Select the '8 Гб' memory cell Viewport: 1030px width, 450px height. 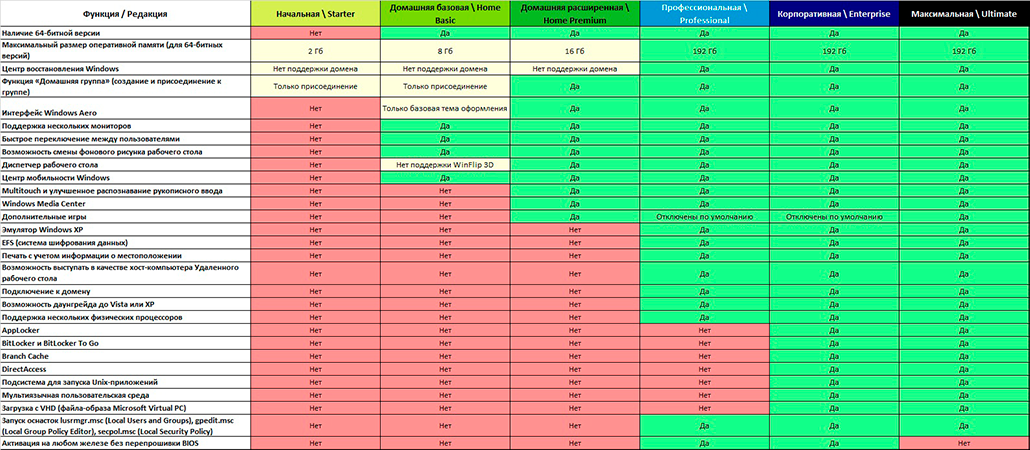tap(444, 51)
